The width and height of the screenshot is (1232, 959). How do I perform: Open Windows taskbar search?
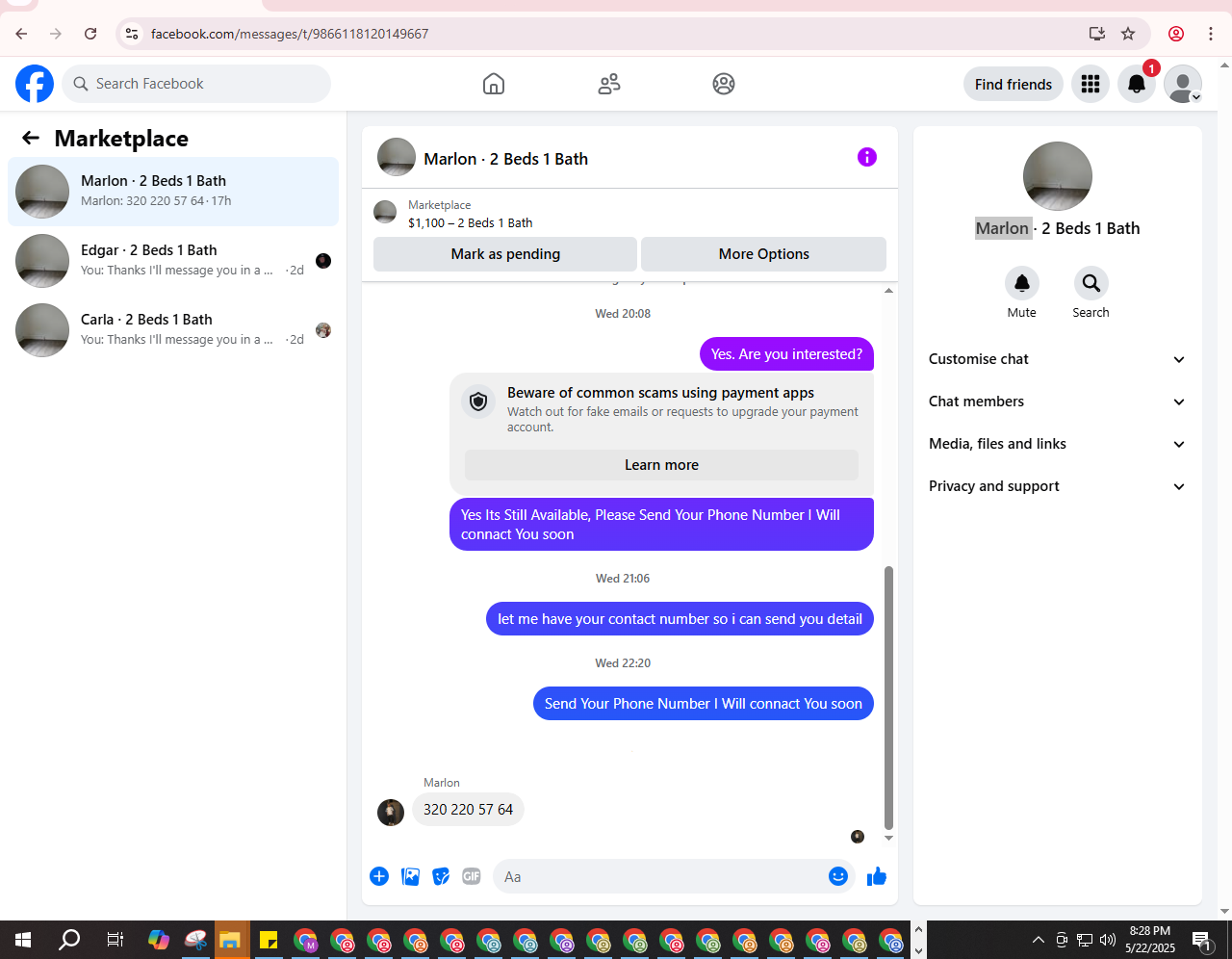[x=69, y=940]
